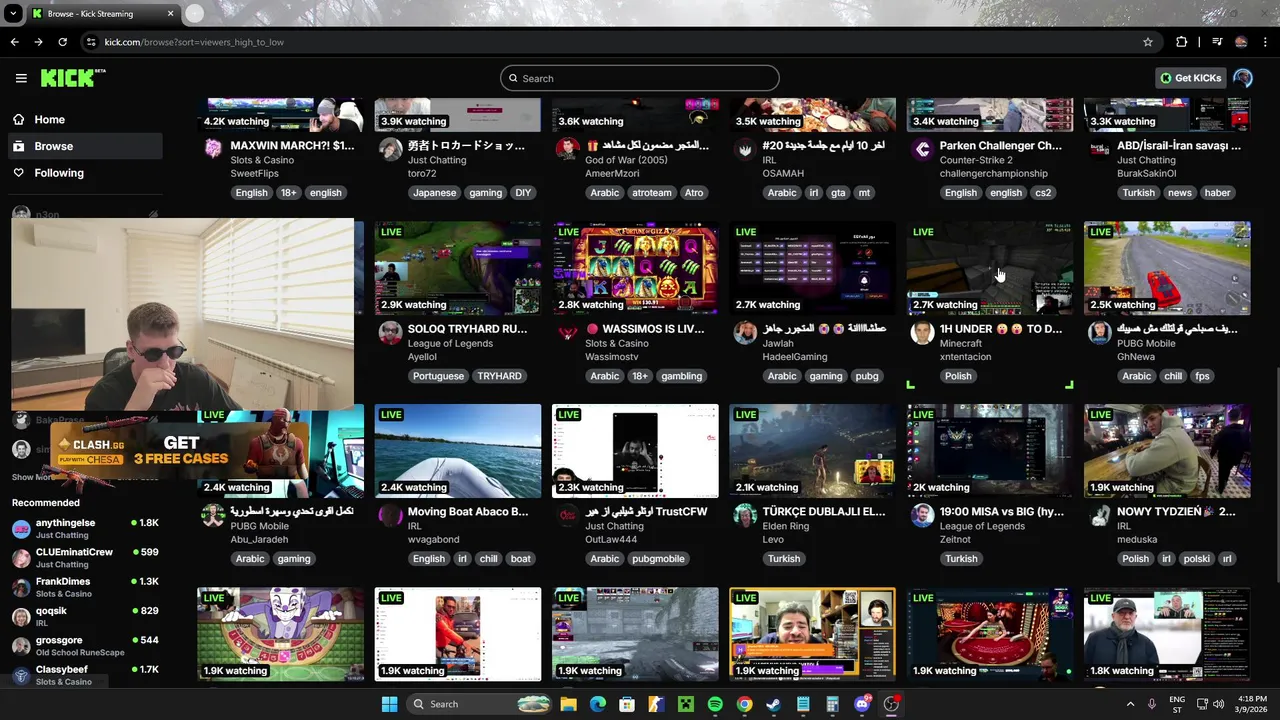Click the boat tag under wvagabond
Viewport: 1280px width, 720px height.
point(521,559)
